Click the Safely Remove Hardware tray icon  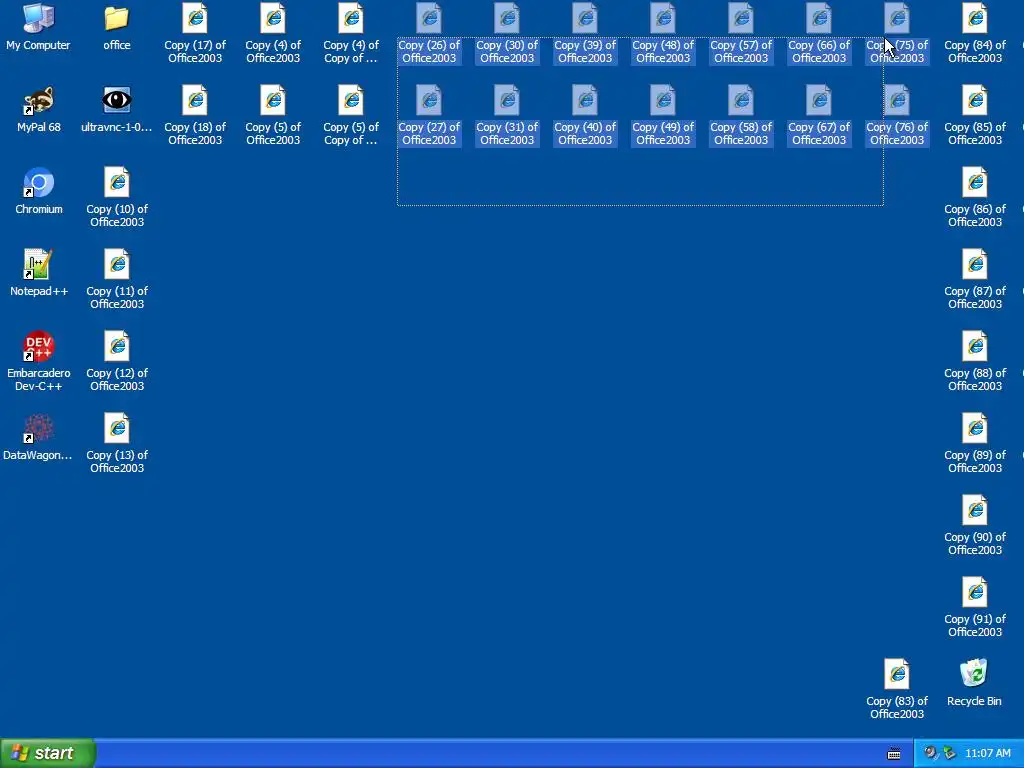click(x=949, y=753)
